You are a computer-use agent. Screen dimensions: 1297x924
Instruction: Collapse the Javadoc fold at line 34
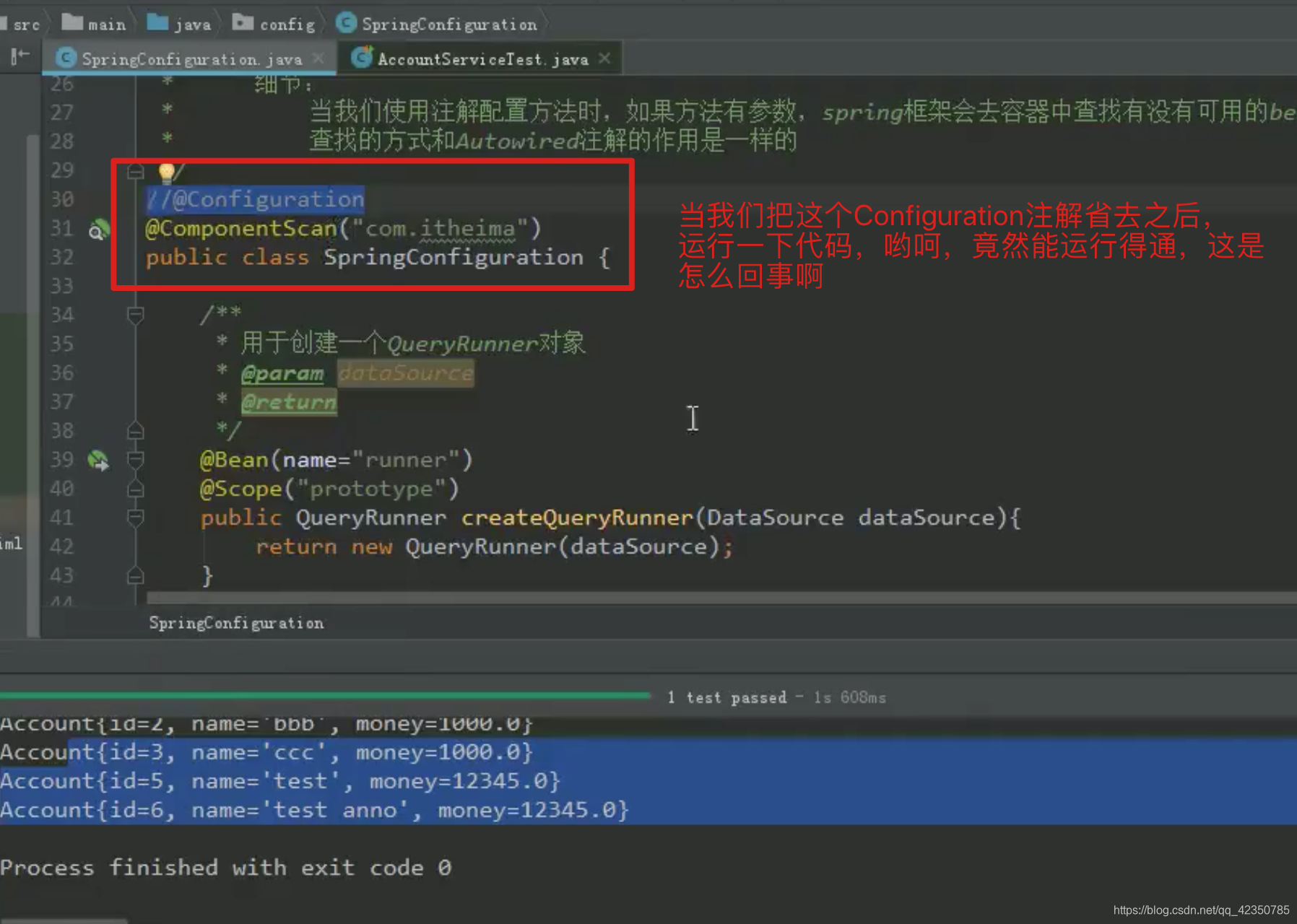click(x=135, y=315)
